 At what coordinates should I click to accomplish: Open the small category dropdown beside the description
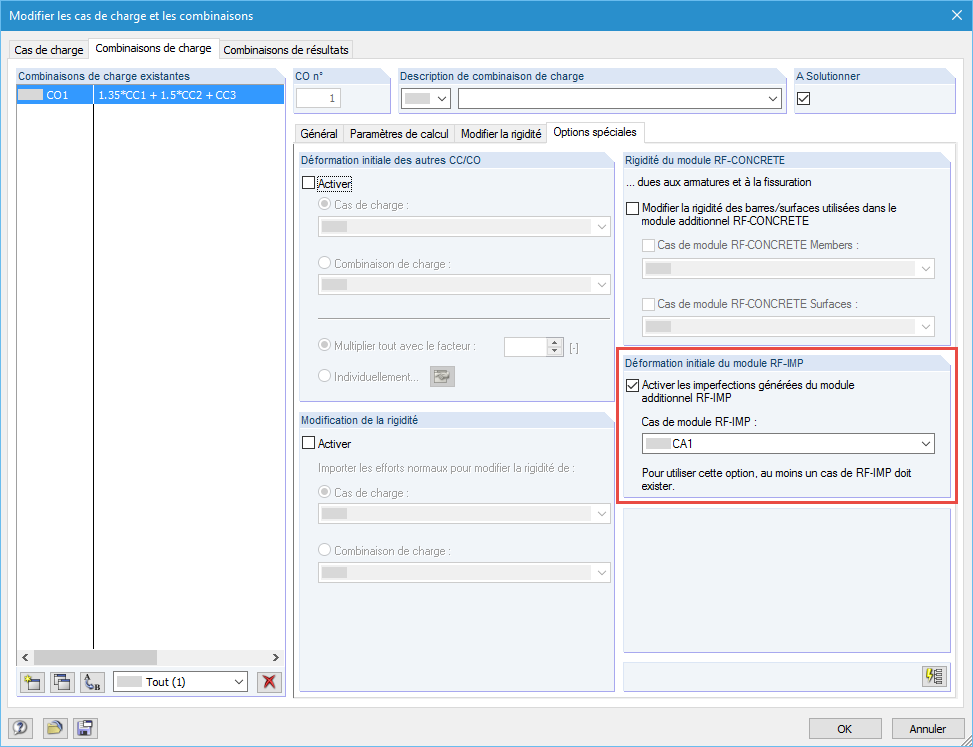[426, 99]
